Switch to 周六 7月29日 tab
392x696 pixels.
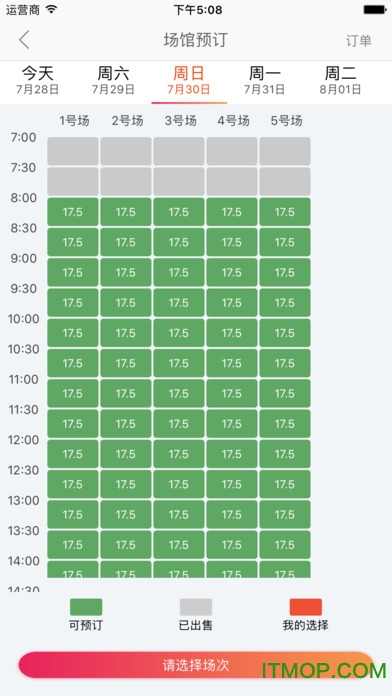(x=113, y=80)
